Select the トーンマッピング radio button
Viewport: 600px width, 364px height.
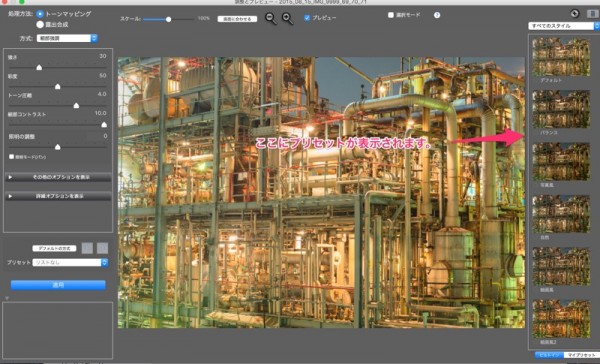(x=40, y=14)
